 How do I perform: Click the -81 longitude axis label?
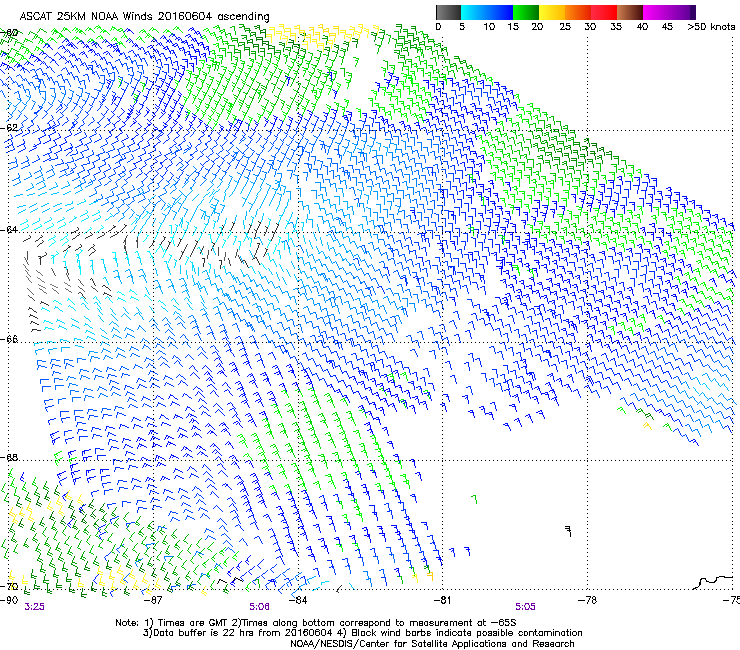pyautogui.click(x=442, y=600)
